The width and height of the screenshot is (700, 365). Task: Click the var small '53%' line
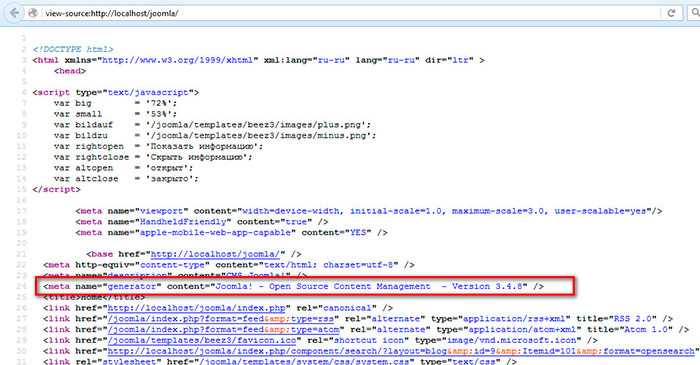tap(115, 114)
